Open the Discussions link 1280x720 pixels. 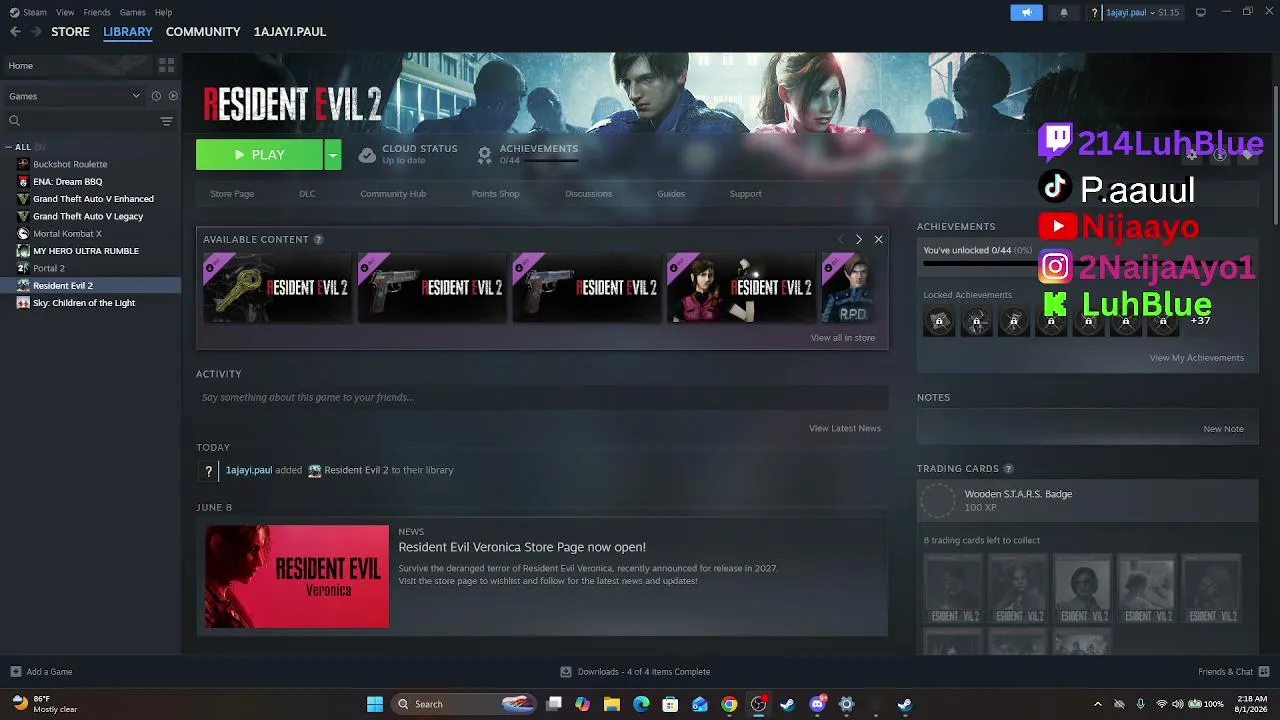[588, 194]
